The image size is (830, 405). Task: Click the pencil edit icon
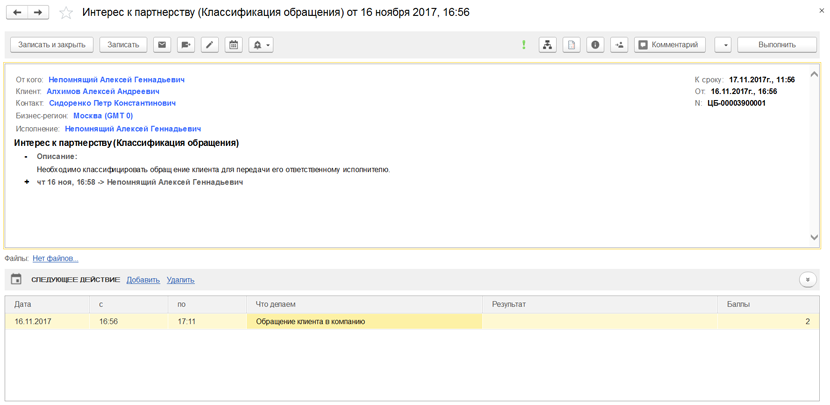coord(210,45)
